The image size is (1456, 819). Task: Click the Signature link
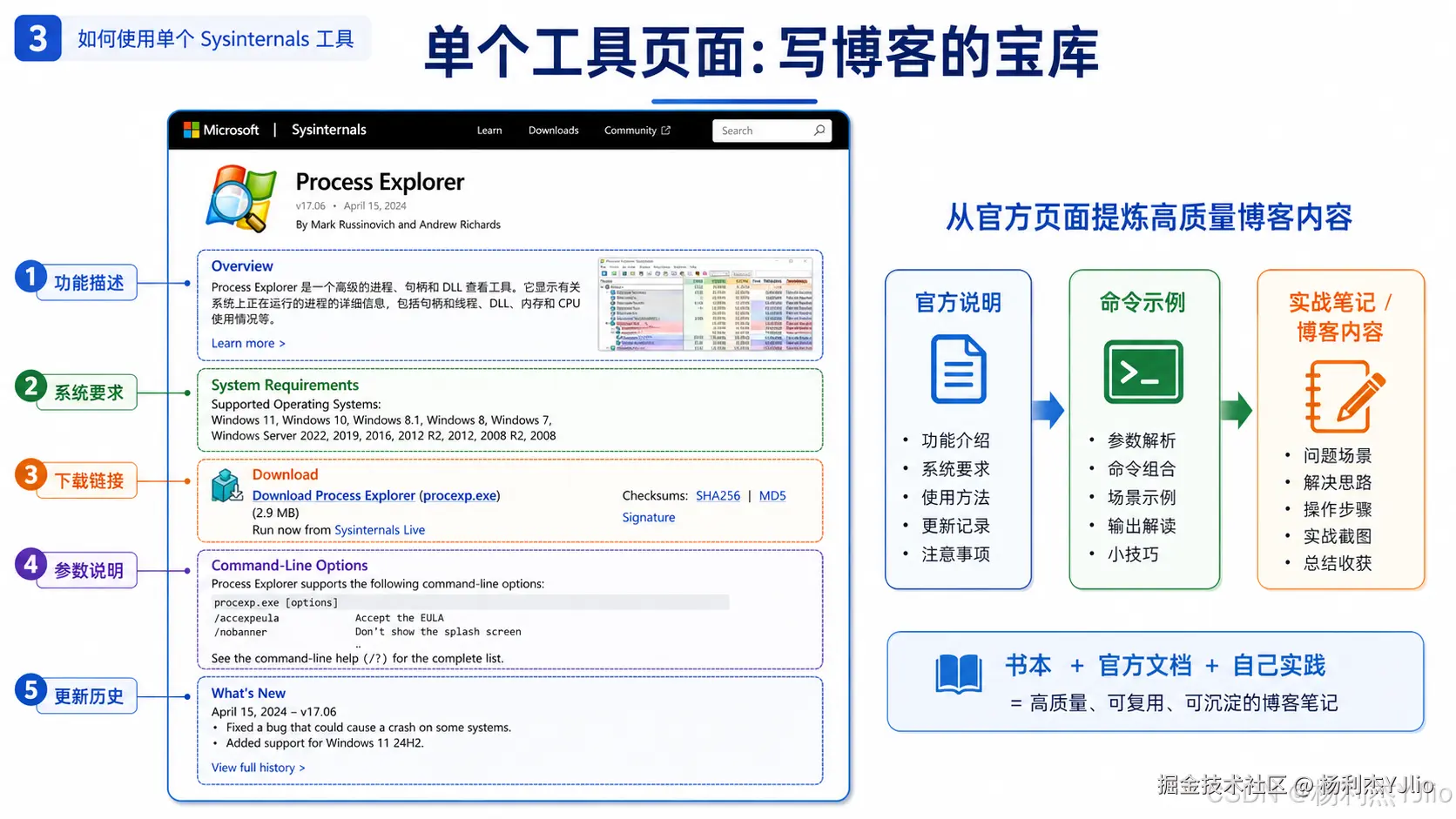pos(649,517)
